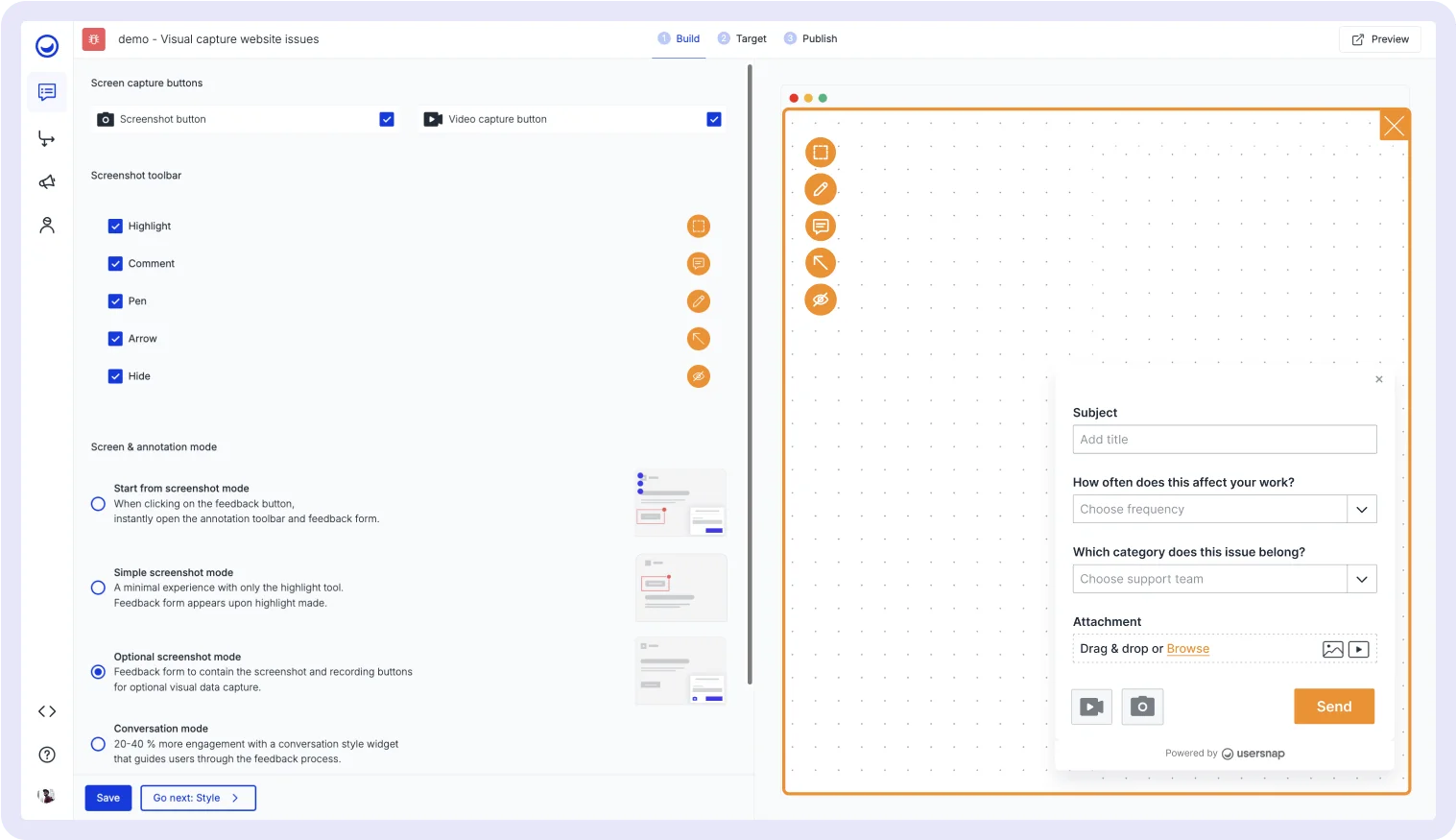
Task: Switch to the Build tab
Action: pyautogui.click(x=679, y=39)
